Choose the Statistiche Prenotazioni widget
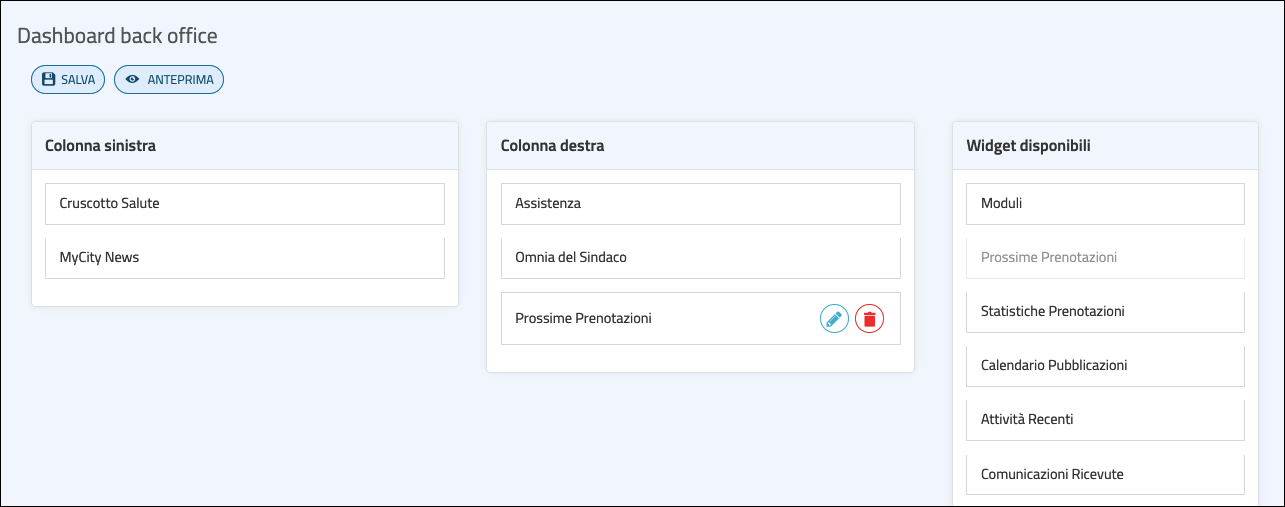Image resolution: width=1285 pixels, height=507 pixels. coord(1105,311)
